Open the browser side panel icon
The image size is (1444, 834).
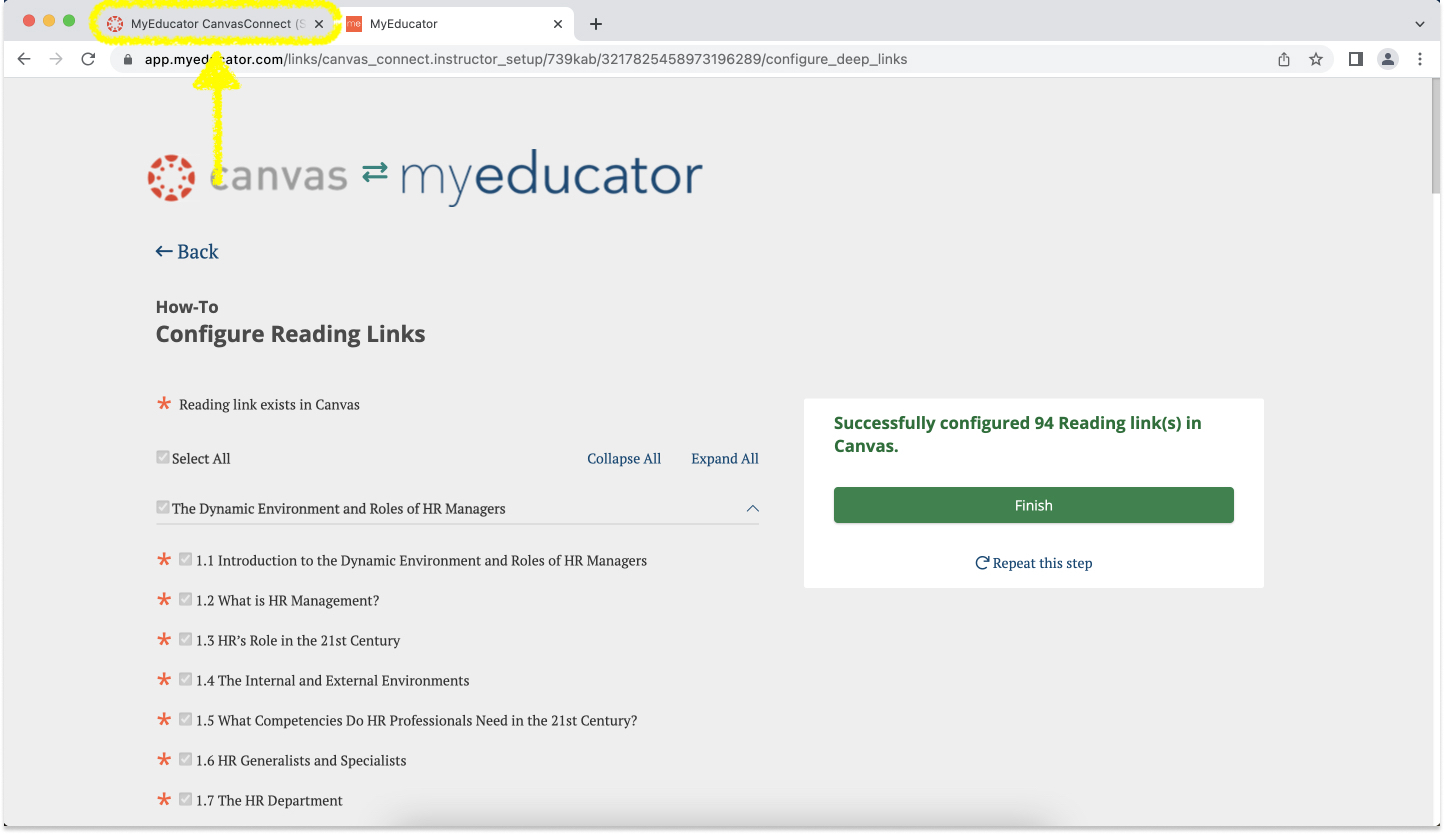click(1356, 59)
